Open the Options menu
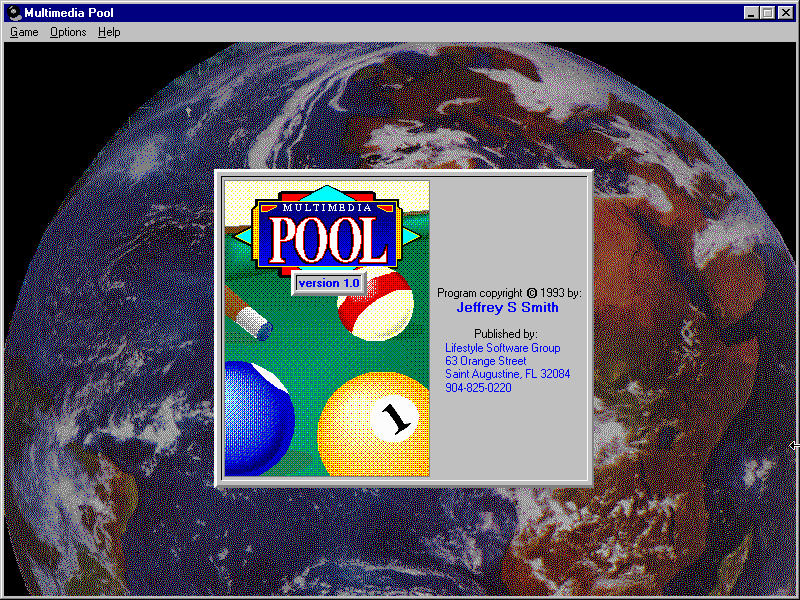 [68, 32]
